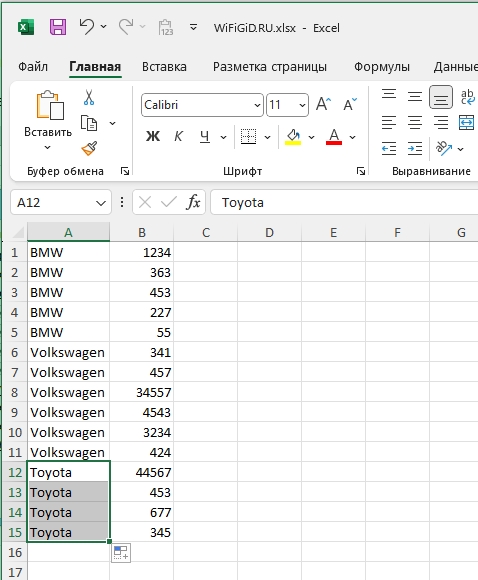The image size is (478, 580).
Task: Undo the last action
Action: click(87, 27)
